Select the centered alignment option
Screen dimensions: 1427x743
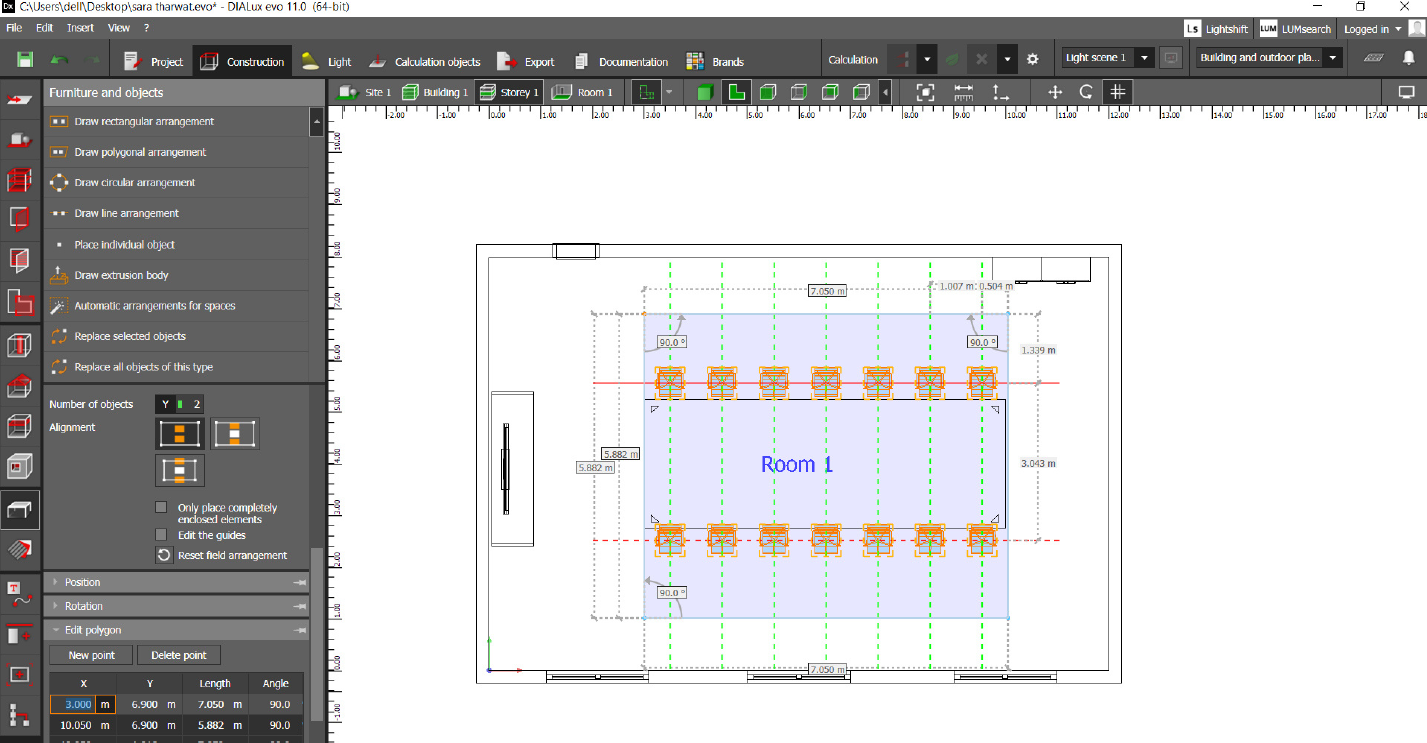[x=237, y=433]
